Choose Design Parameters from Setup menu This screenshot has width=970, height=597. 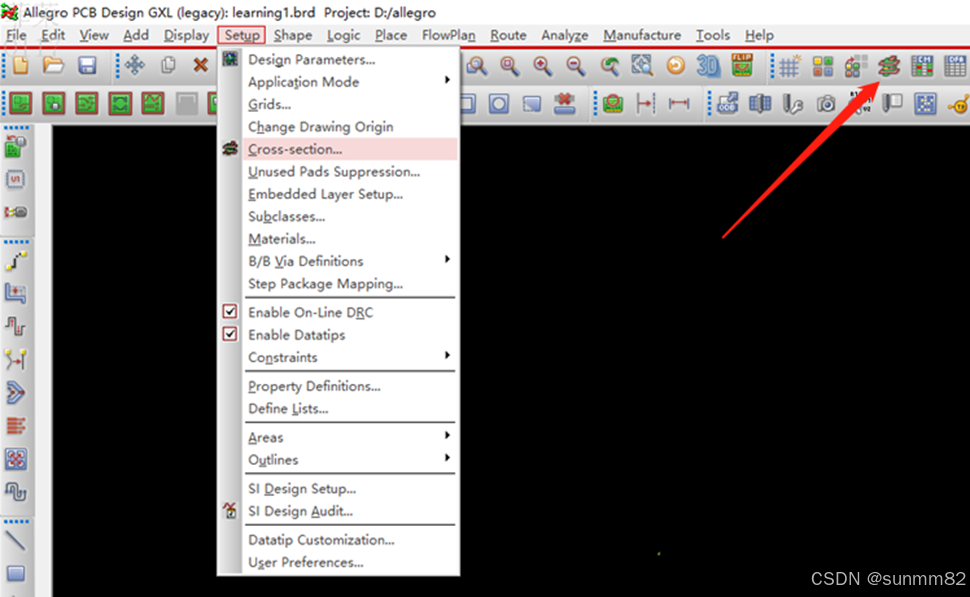tap(350, 59)
